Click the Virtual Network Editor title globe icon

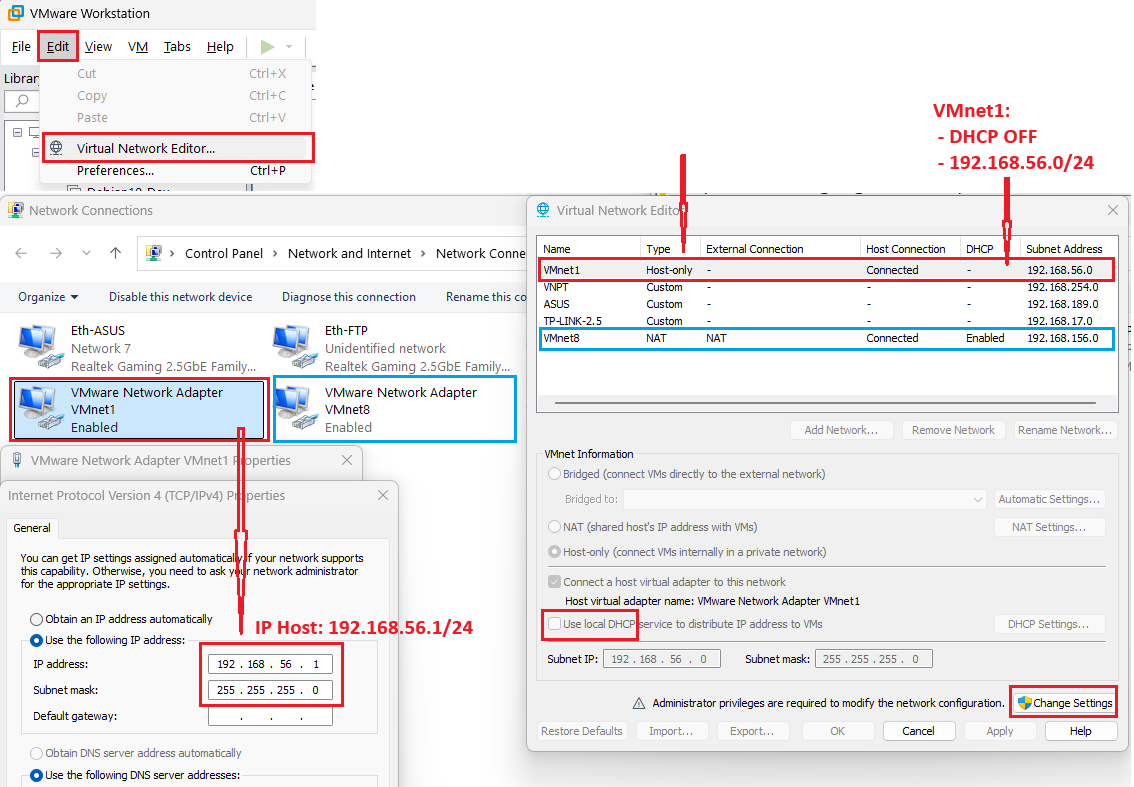click(543, 210)
